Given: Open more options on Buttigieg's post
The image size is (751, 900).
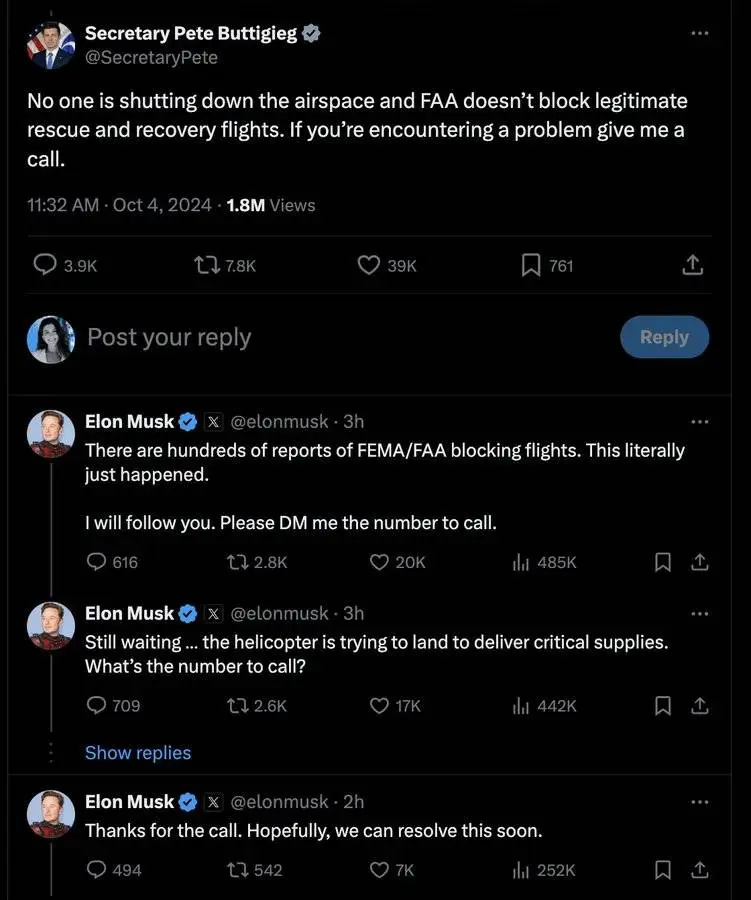Looking at the screenshot, I should pyautogui.click(x=700, y=33).
